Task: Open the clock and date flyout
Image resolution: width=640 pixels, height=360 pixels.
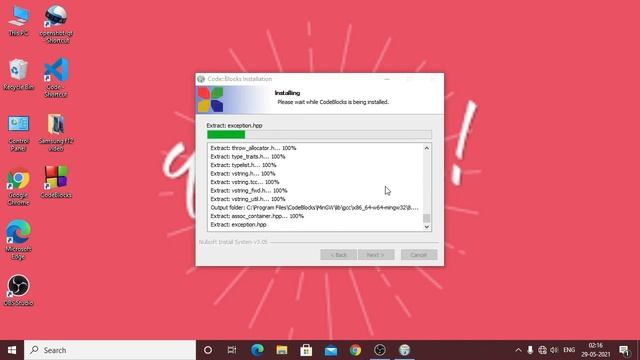Action: pyautogui.click(x=596, y=350)
